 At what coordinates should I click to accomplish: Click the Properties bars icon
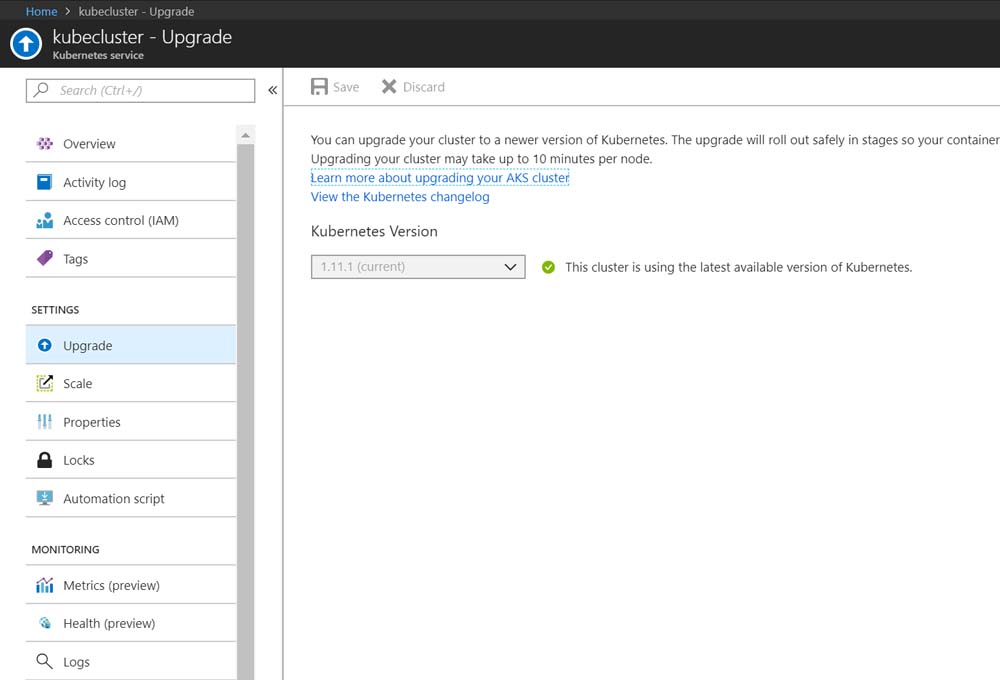click(45, 422)
